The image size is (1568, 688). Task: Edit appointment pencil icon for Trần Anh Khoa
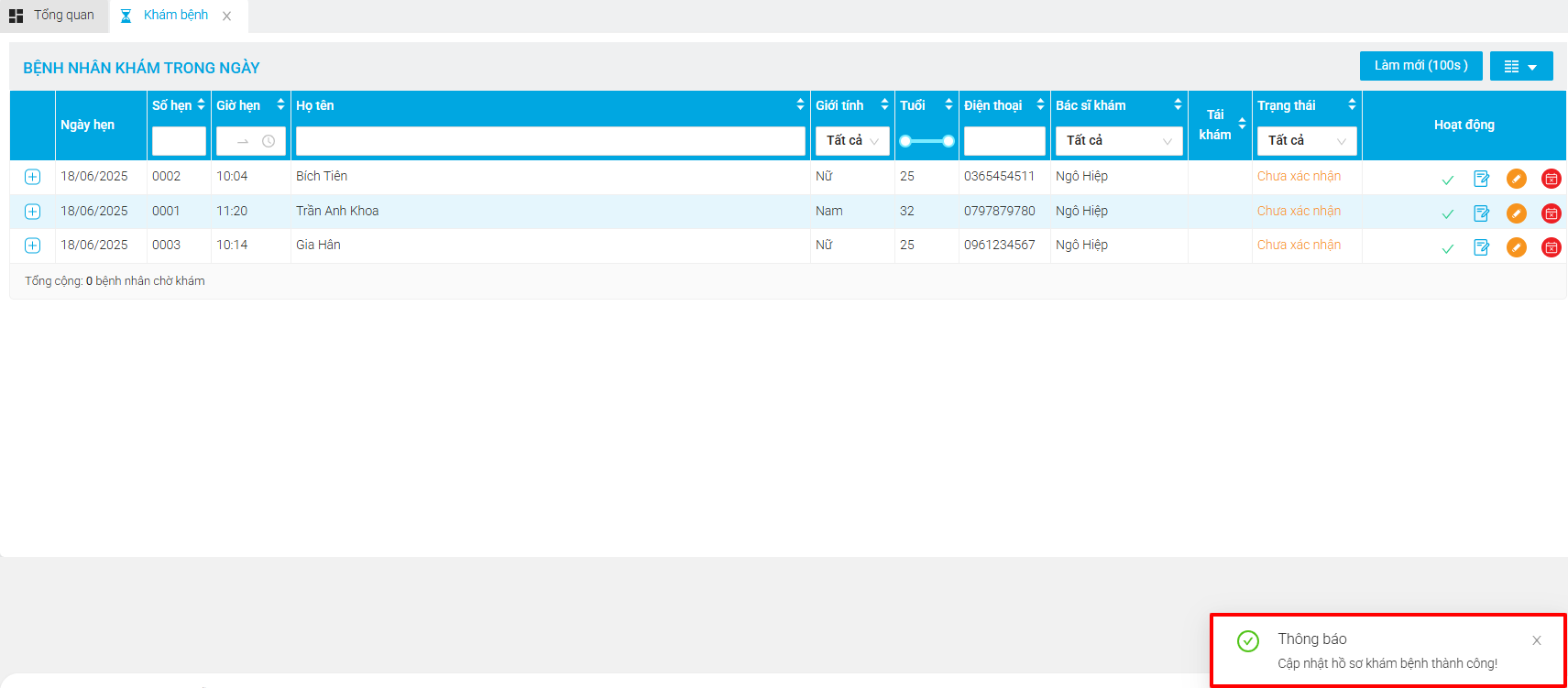[x=1517, y=213]
